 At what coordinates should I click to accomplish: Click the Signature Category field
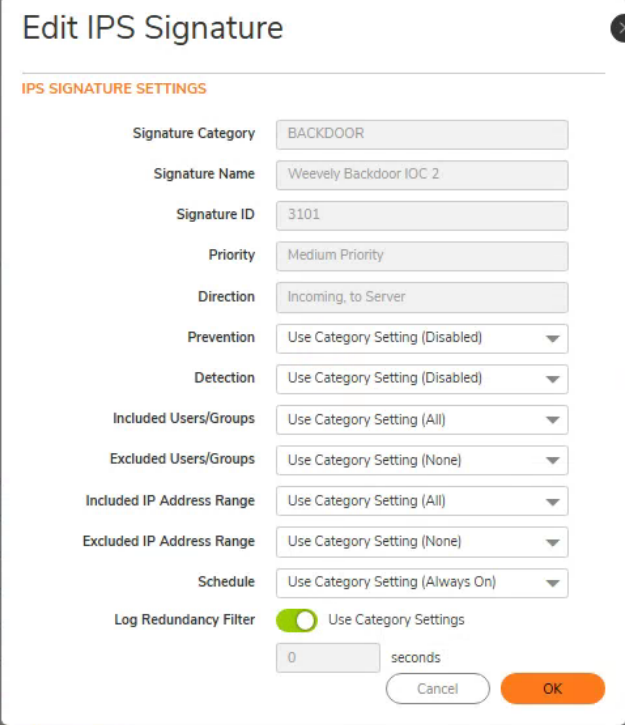tap(421, 134)
